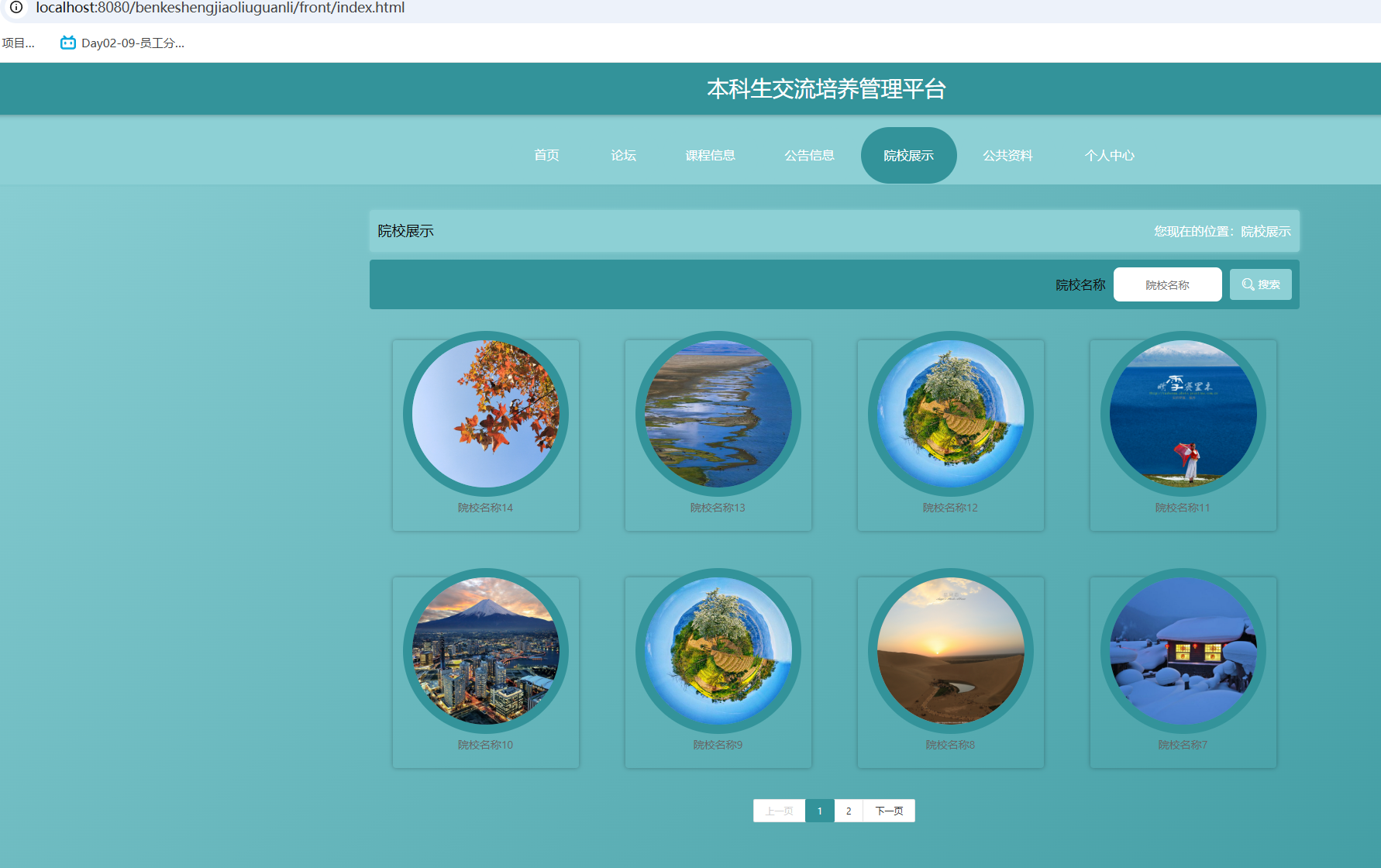Viewport: 1381px width, 868px height.
Task: Open the 公共资料 menu item
Action: point(1007,155)
